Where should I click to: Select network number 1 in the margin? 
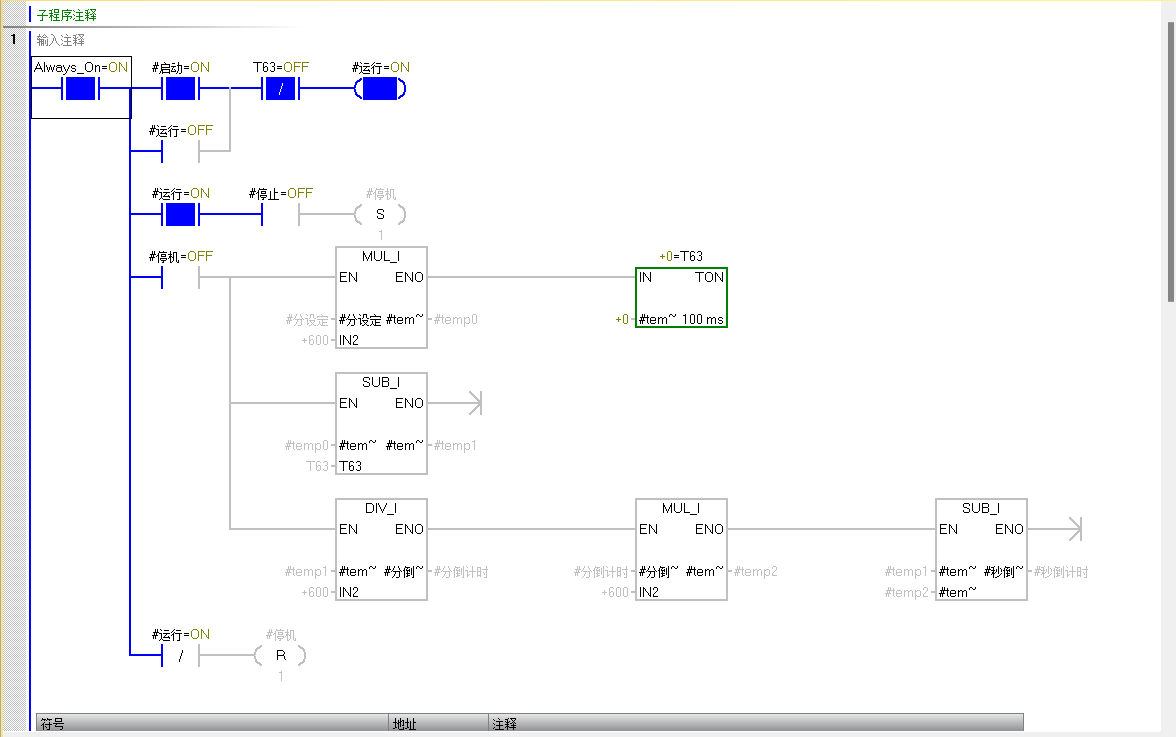(x=13, y=40)
